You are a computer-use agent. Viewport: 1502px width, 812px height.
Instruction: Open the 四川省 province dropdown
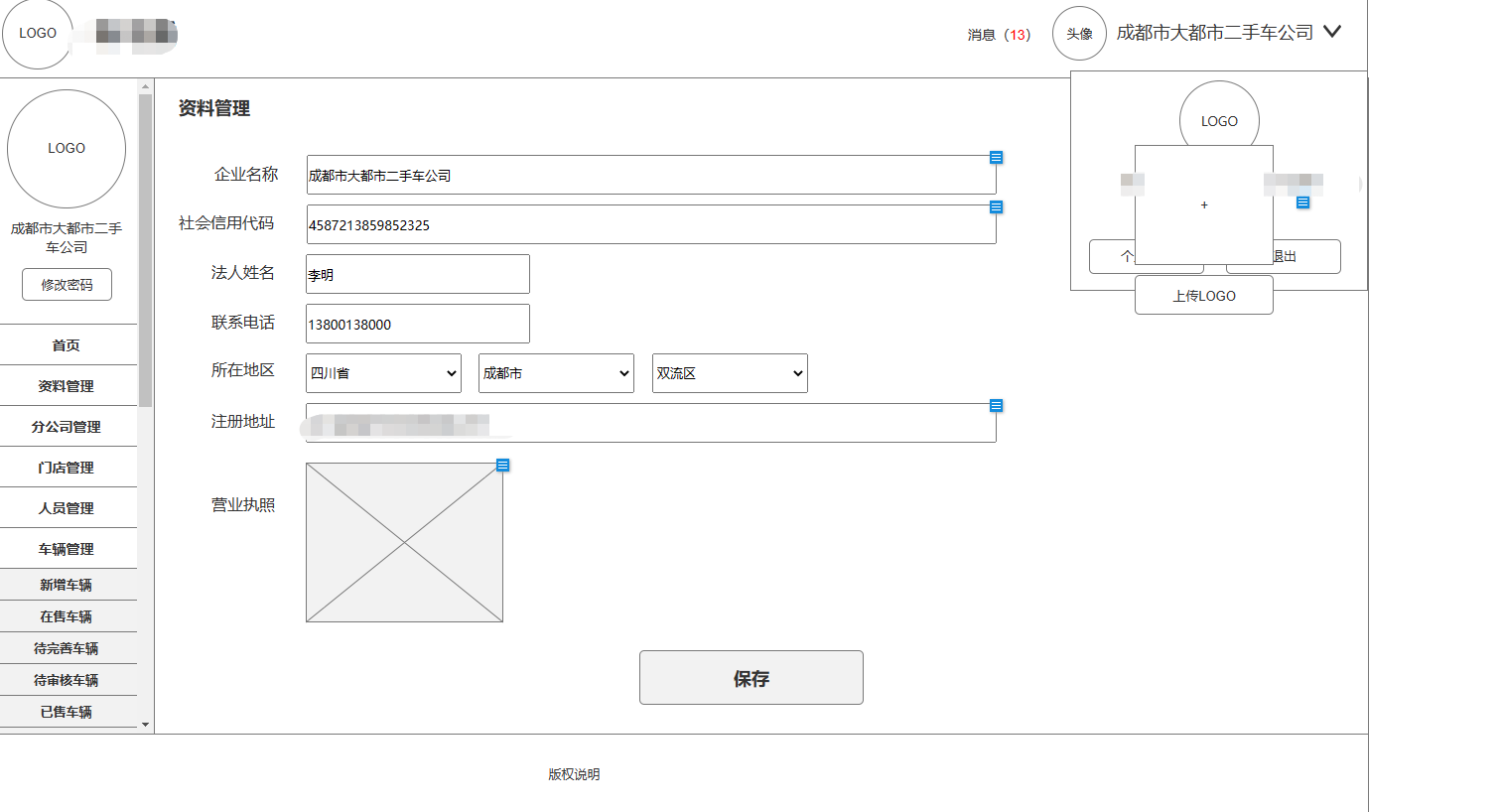coord(383,373)
